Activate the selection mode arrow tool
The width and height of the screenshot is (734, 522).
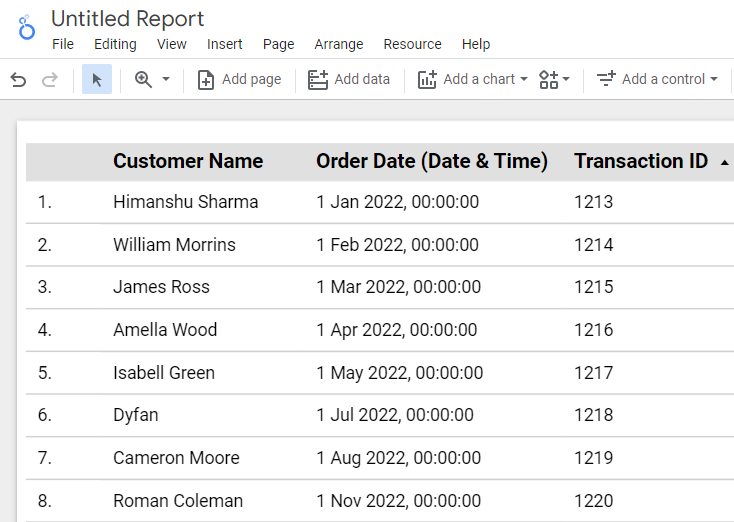coord(97,80)
